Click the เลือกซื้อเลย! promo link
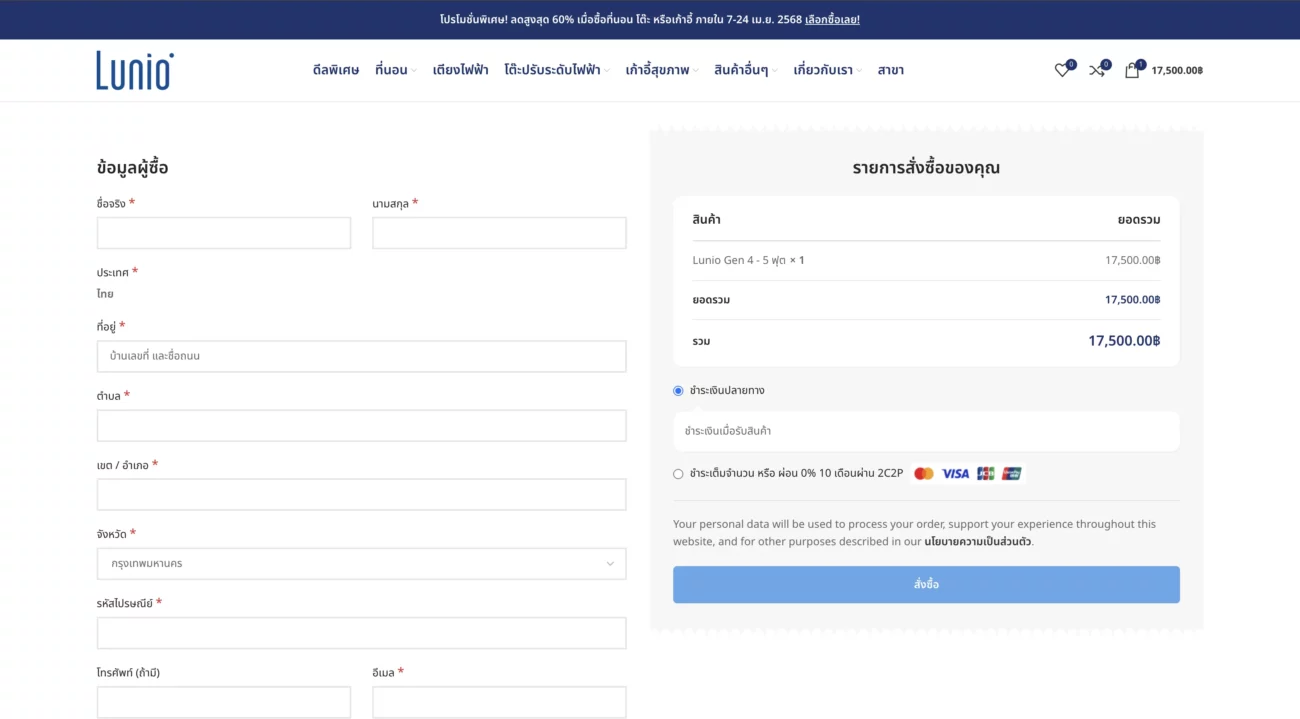 pos(832,19)
